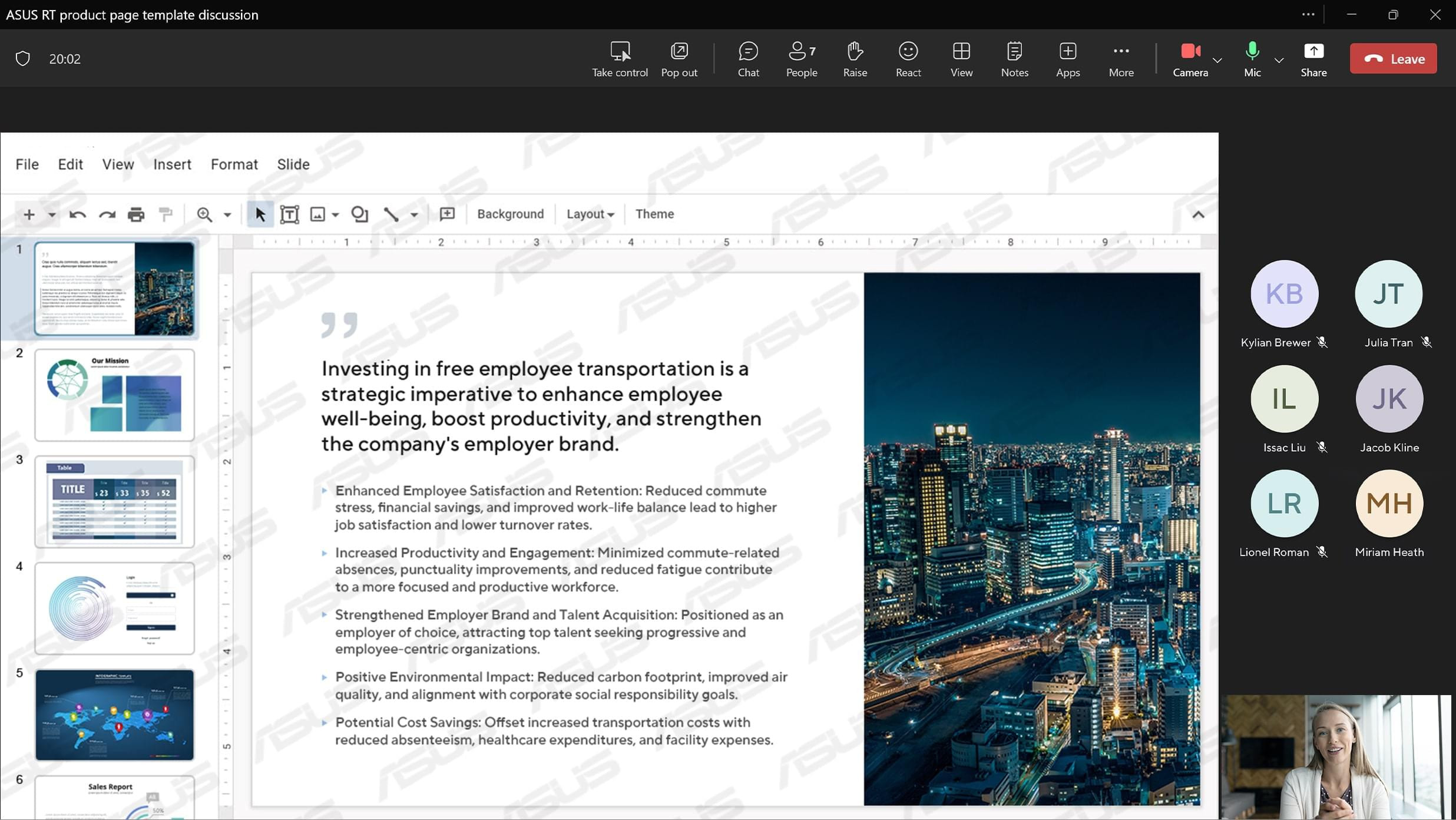Open meeting Notes

[x=1014, y=58]
